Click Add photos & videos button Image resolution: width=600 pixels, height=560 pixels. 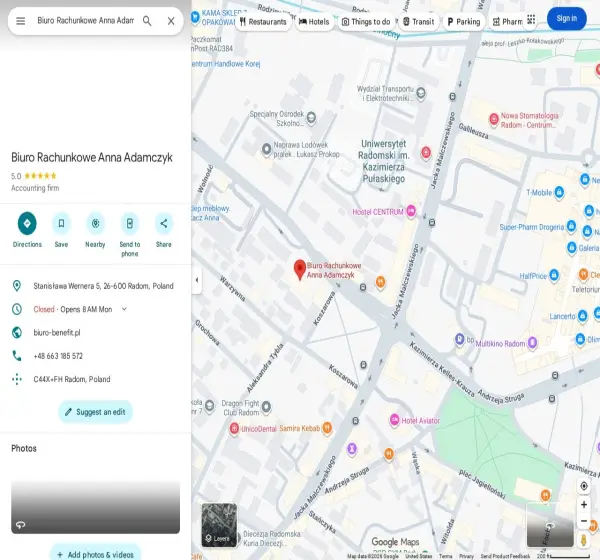point(95,554)
